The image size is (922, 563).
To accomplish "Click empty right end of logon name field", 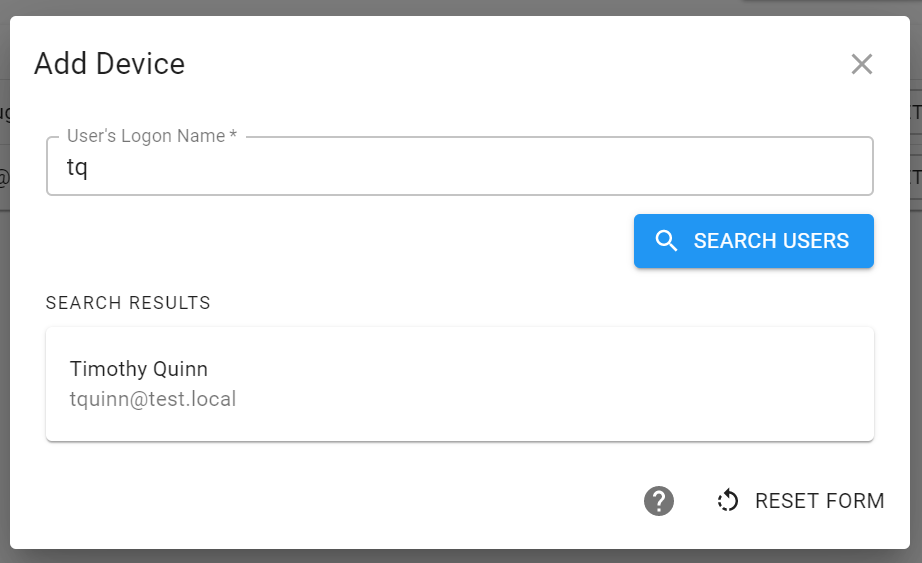I will tap(764, 166).
